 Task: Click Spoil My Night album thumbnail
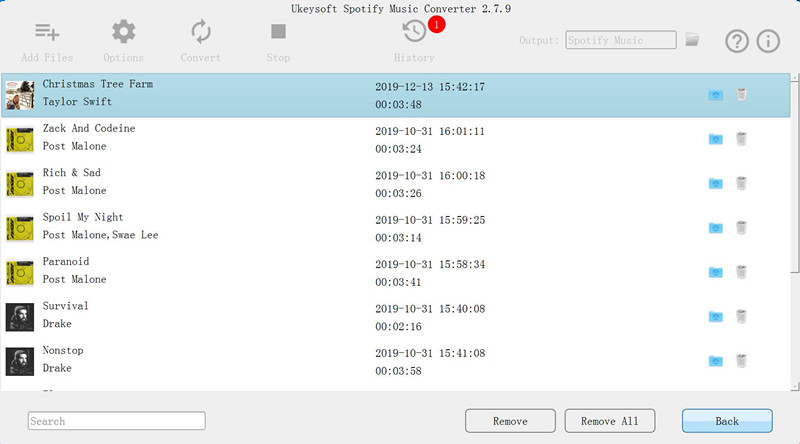pos(20,228)
